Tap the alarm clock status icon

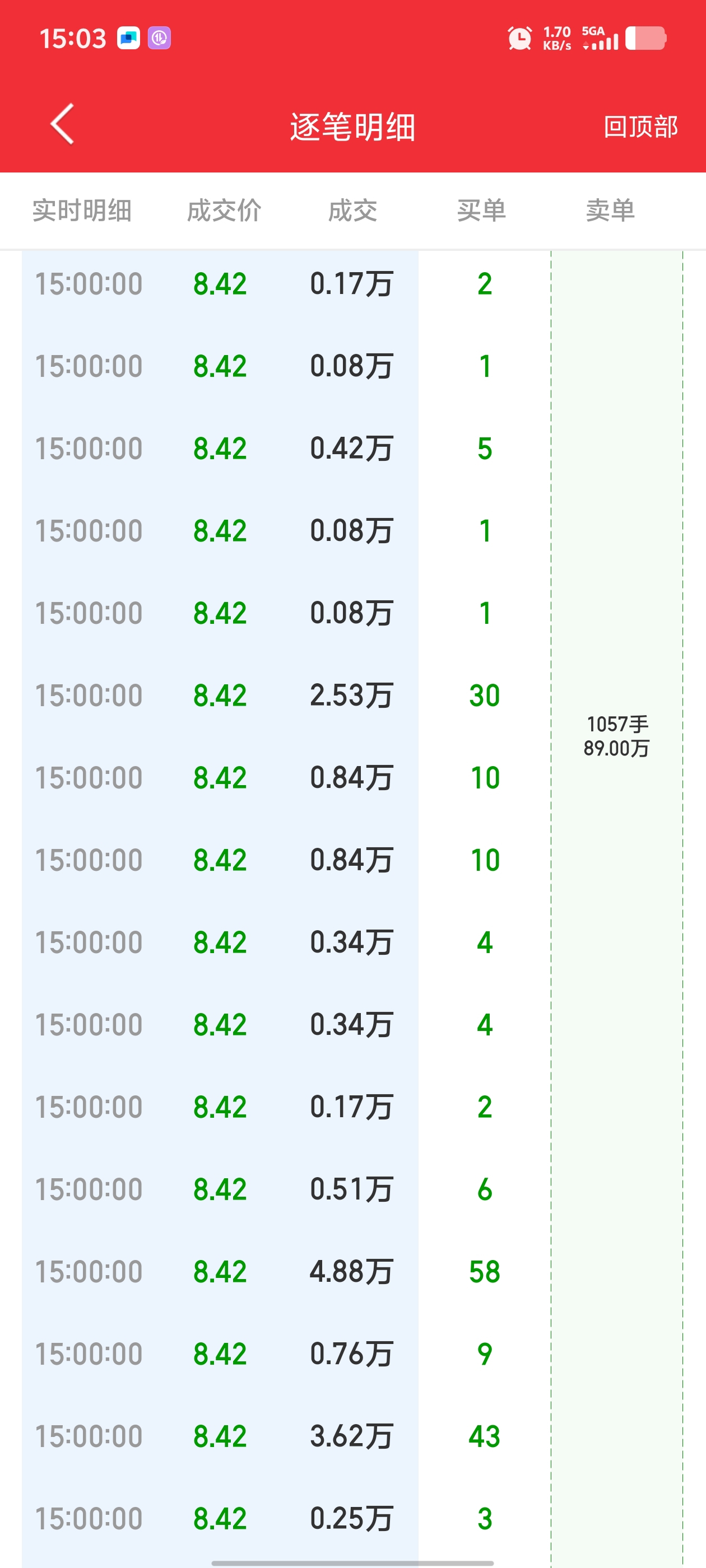[x=519, y=38]
